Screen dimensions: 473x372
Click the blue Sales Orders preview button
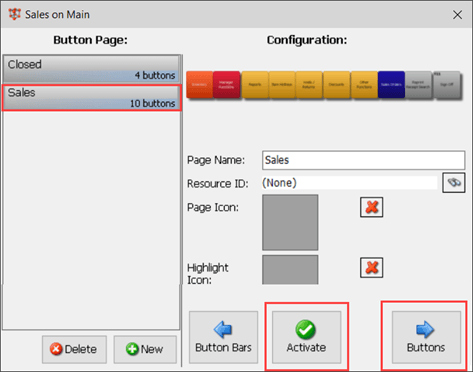[x=391, y=85]
